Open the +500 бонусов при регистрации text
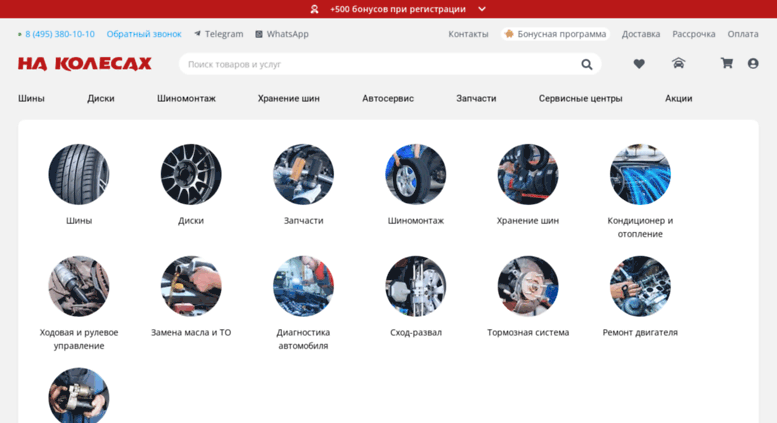 (397, 9)
